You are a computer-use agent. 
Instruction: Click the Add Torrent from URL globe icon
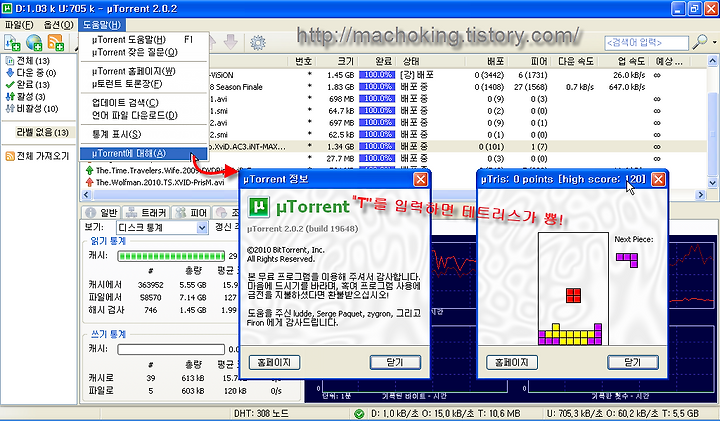(34, 42)
